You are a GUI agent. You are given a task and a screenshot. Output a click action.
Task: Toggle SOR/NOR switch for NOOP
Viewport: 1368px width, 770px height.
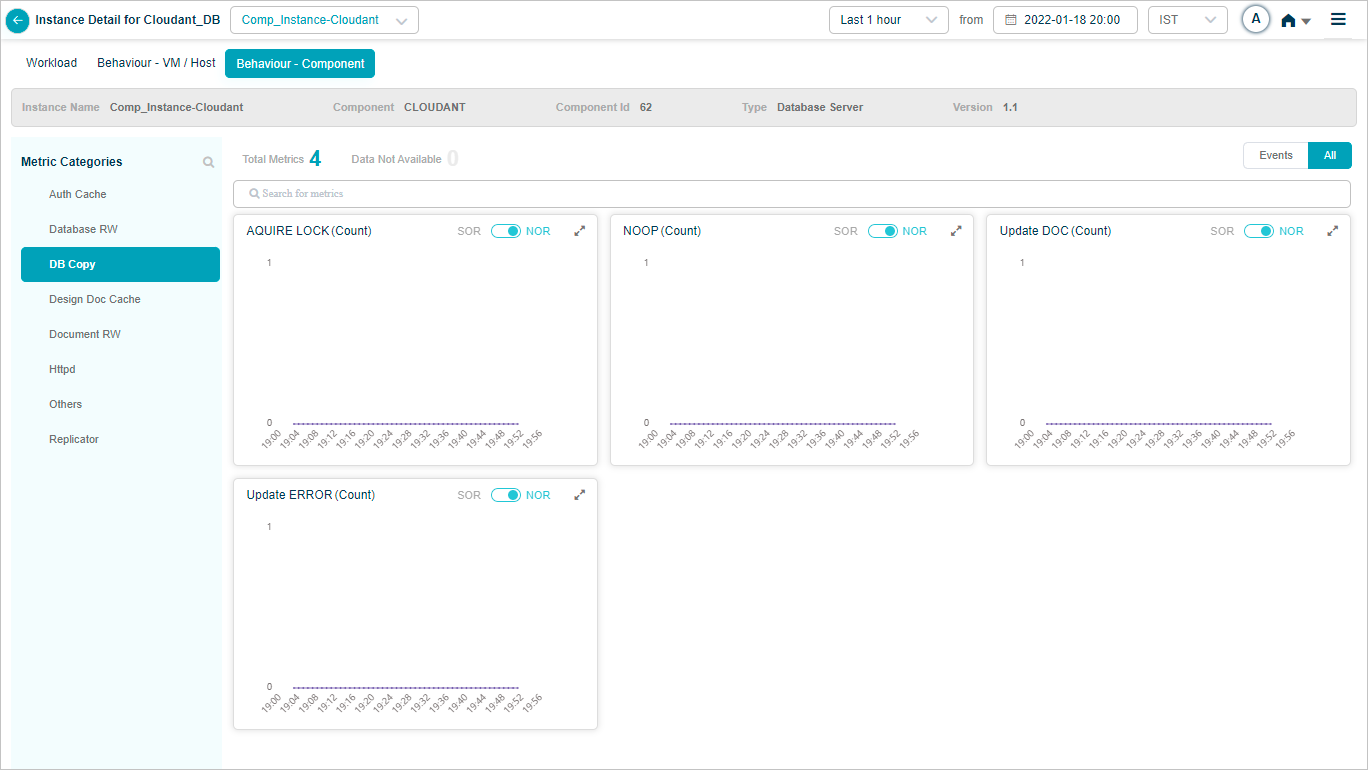click(883, 231)
